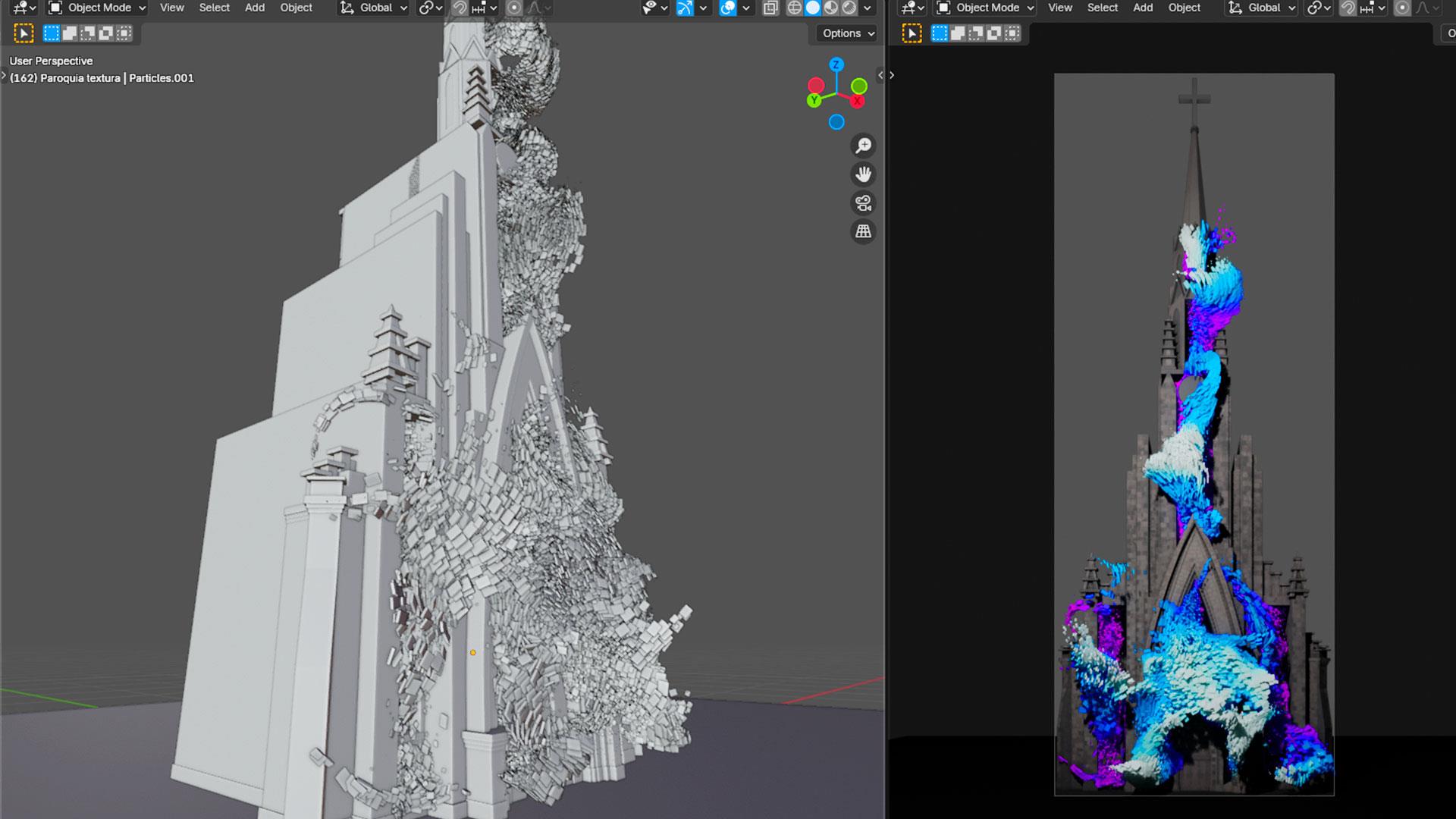Image resolution: width=1456 pixels, height=819 pixels.
Task: Toggle viewport overlays in left viewport
Action: [727, 8]
